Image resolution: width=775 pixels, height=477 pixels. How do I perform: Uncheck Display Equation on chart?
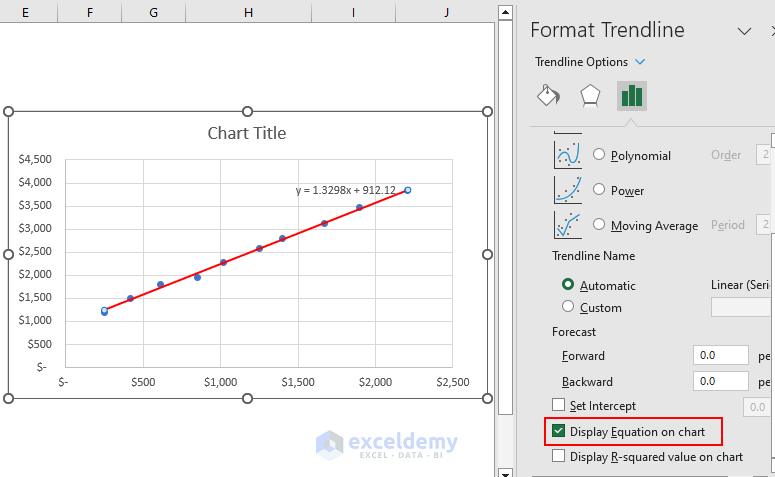[x=559, y=431]
